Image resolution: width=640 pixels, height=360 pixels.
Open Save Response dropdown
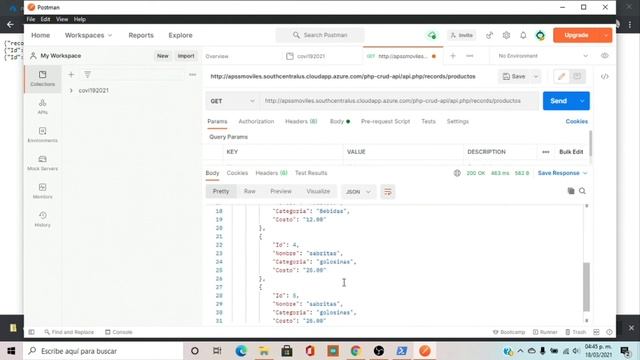(562, 173)
